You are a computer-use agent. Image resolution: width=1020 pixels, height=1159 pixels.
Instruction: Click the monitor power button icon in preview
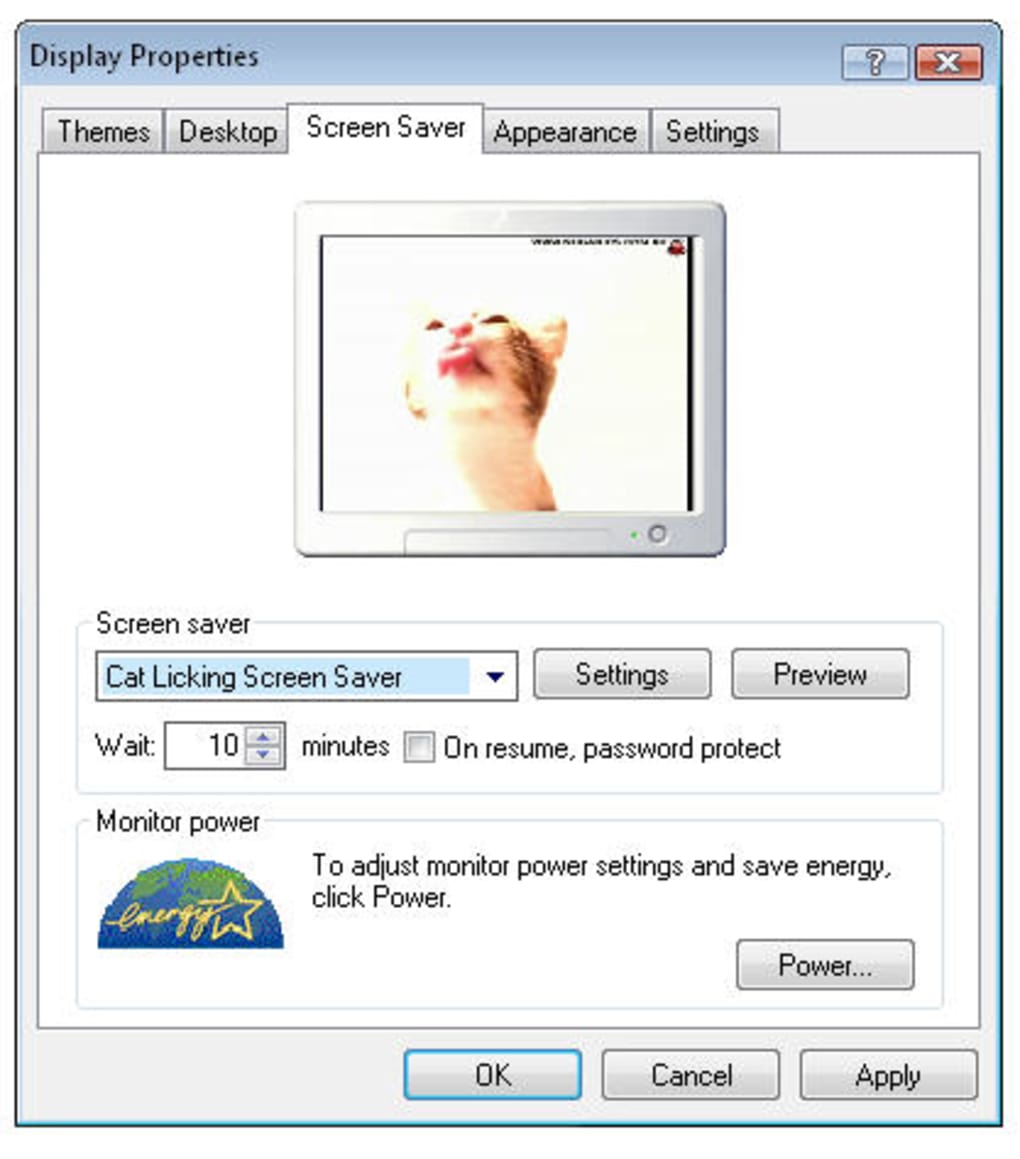pyautogui.click(x=657, y=534)
